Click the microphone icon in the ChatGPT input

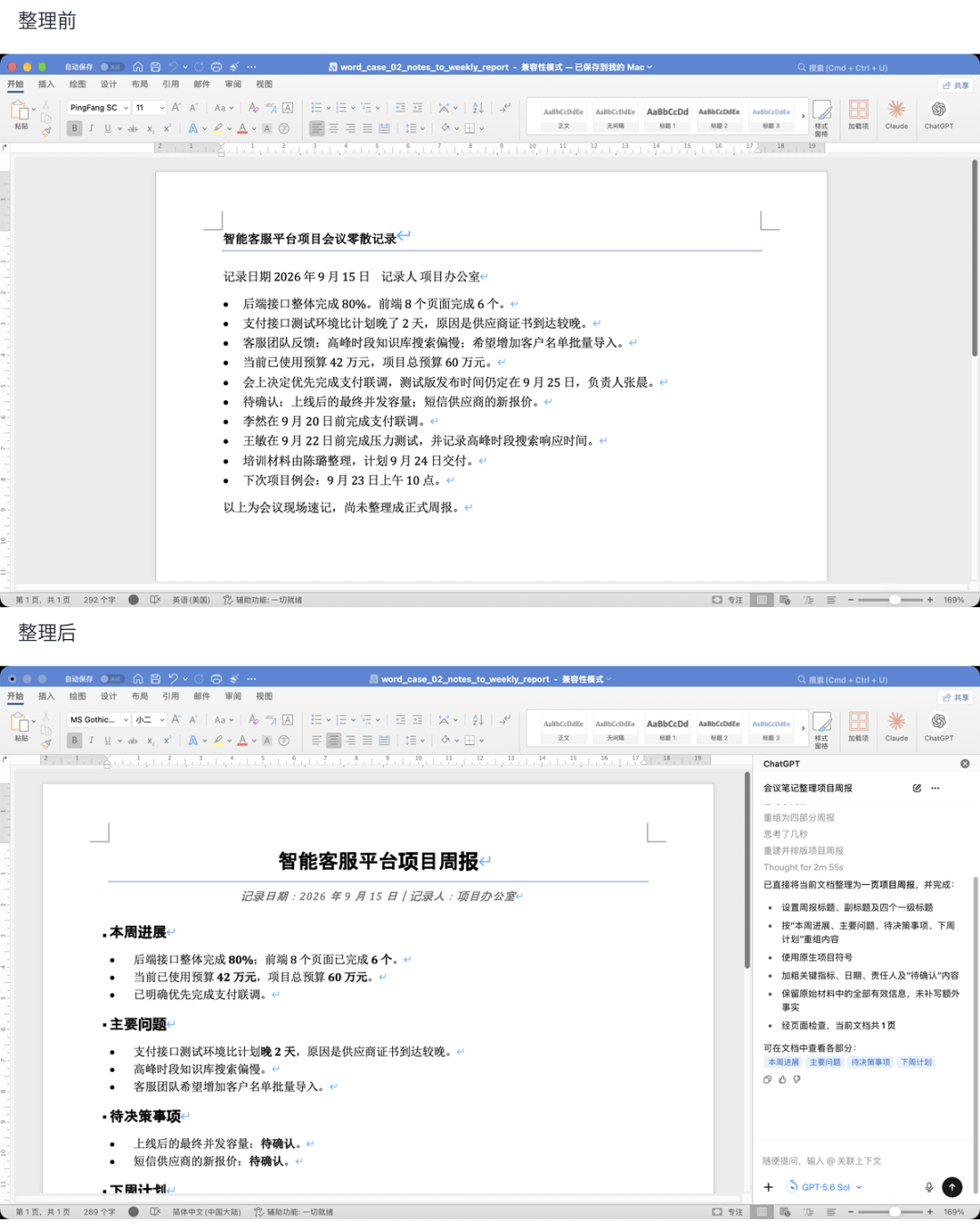click(x=929, y=1186)
